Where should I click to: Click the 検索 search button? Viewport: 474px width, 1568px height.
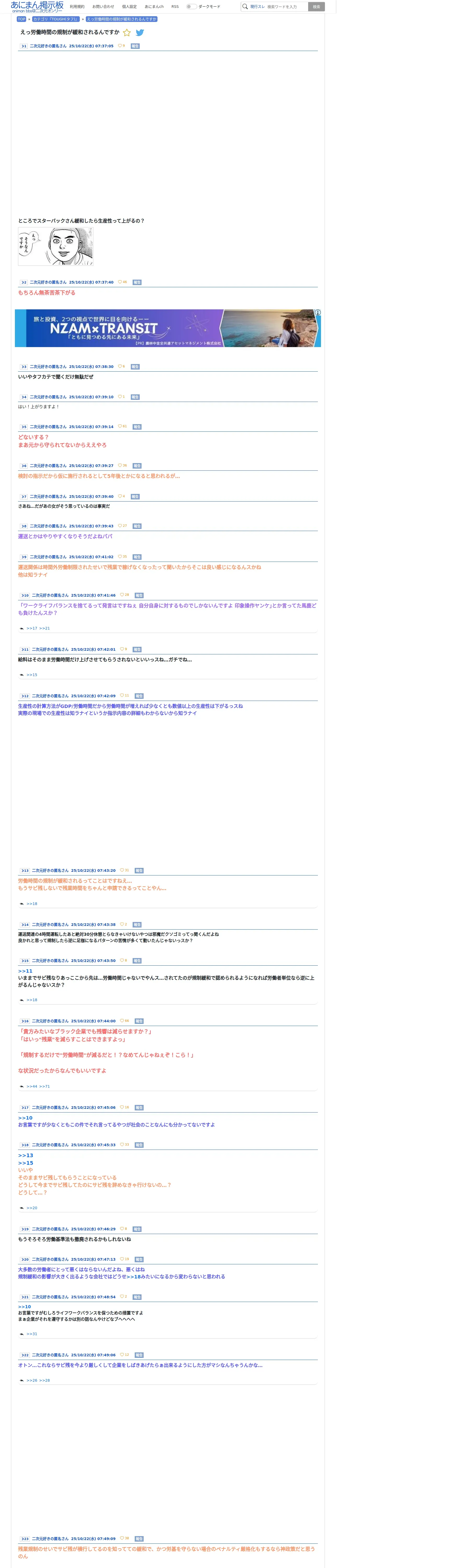coord(316,7)
